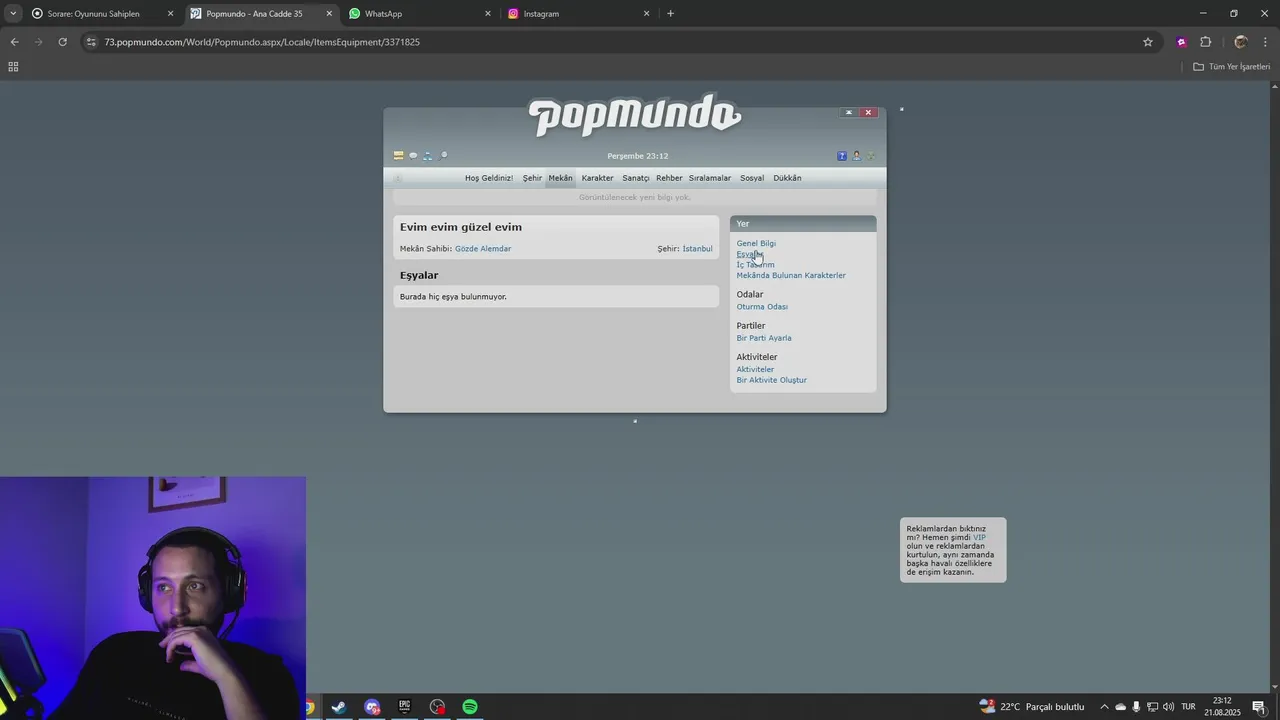Screen dimensions: 1280x720
Task: Open Discord from the taskbar
Action: pyautogui.click(x=372, y=707)
